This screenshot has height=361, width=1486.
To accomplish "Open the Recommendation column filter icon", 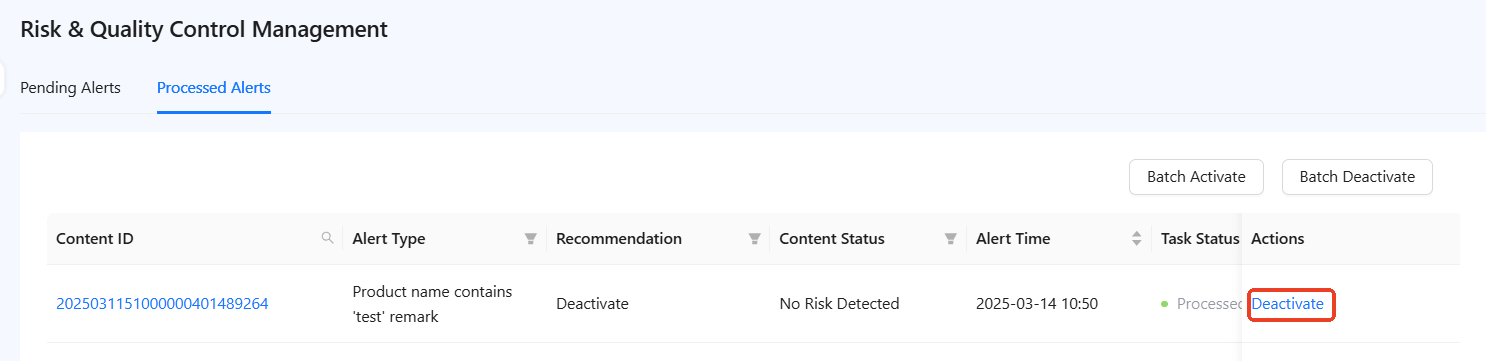I will [755, 239].
